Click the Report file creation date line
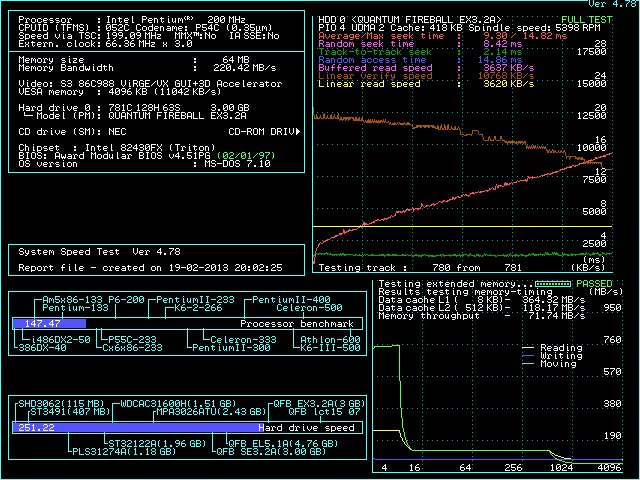 (x=150, y=268)
